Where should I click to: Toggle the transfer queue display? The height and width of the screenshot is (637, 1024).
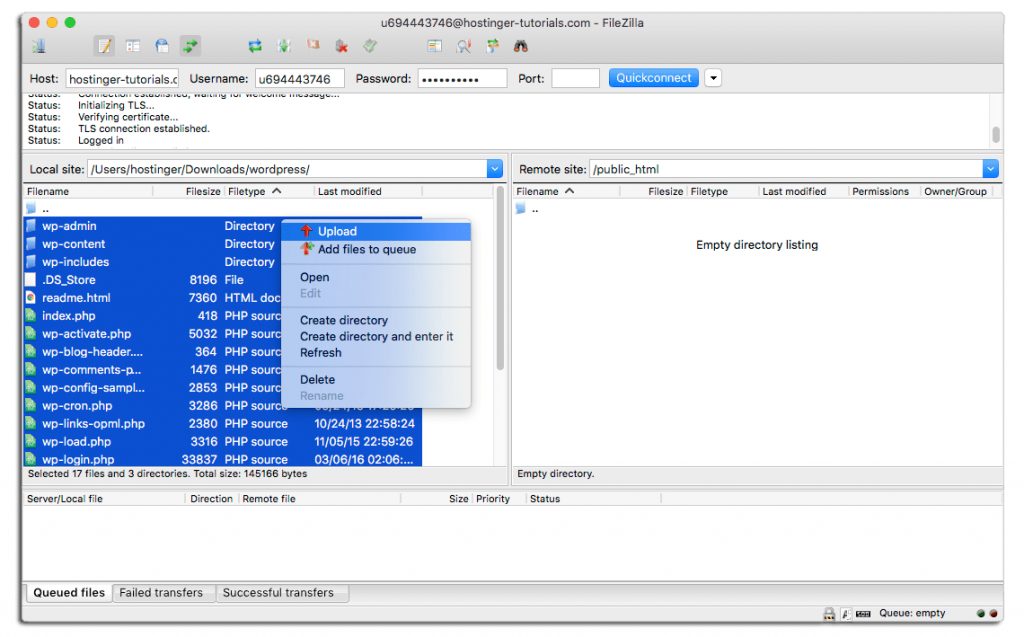coord(190,46)
